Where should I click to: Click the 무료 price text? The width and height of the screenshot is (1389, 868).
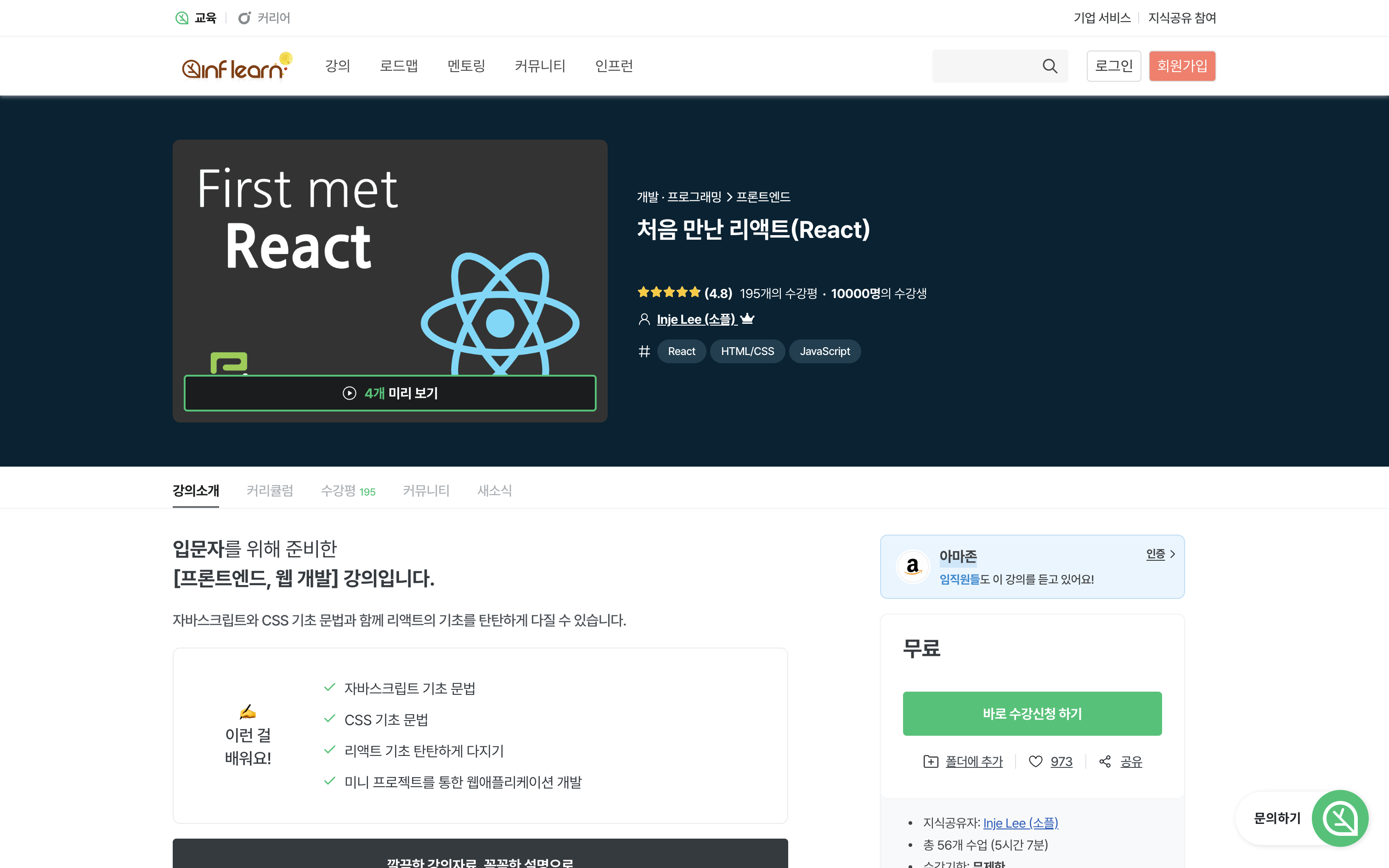pyautogui.click(x=921, y=648)
